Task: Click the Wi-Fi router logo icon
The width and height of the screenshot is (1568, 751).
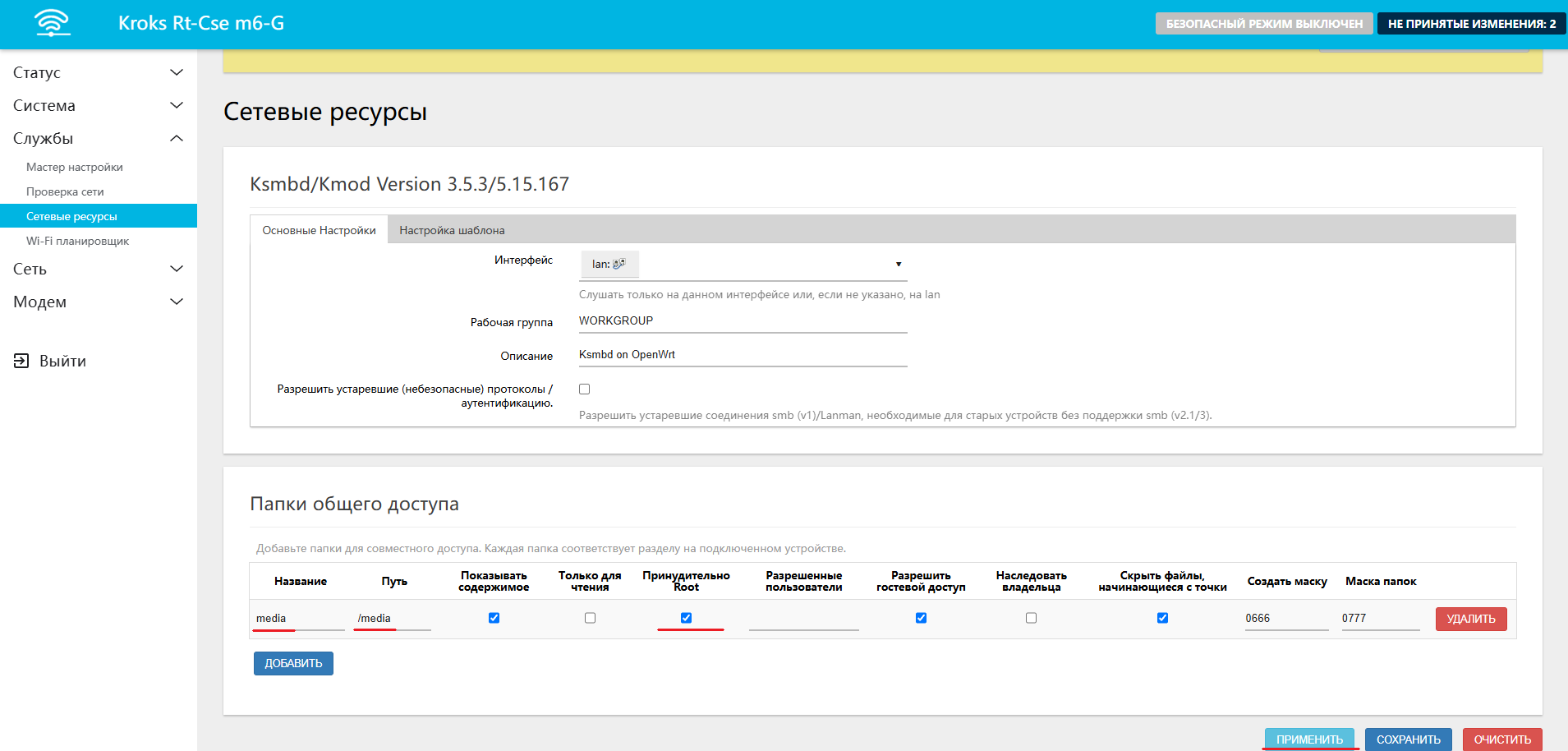Action: point(53,23)
